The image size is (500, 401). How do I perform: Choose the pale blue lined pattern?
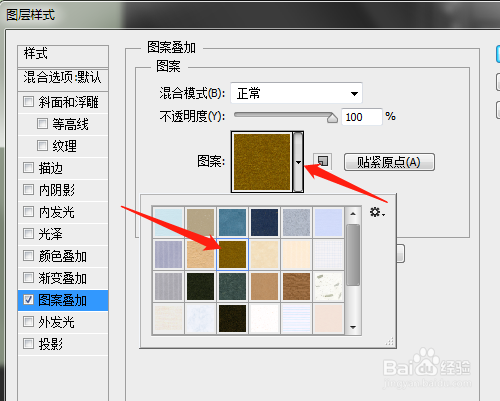296,318
